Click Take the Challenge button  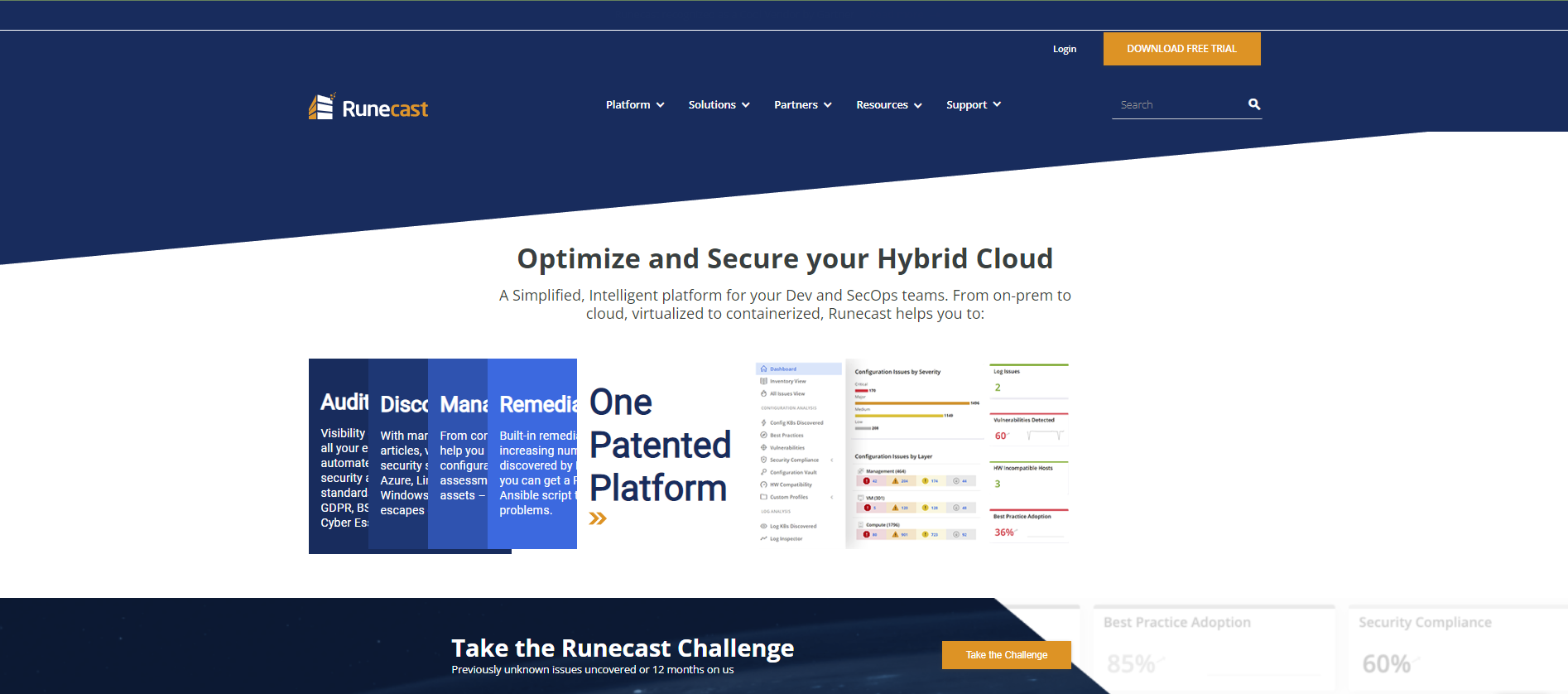point(1007,655)
